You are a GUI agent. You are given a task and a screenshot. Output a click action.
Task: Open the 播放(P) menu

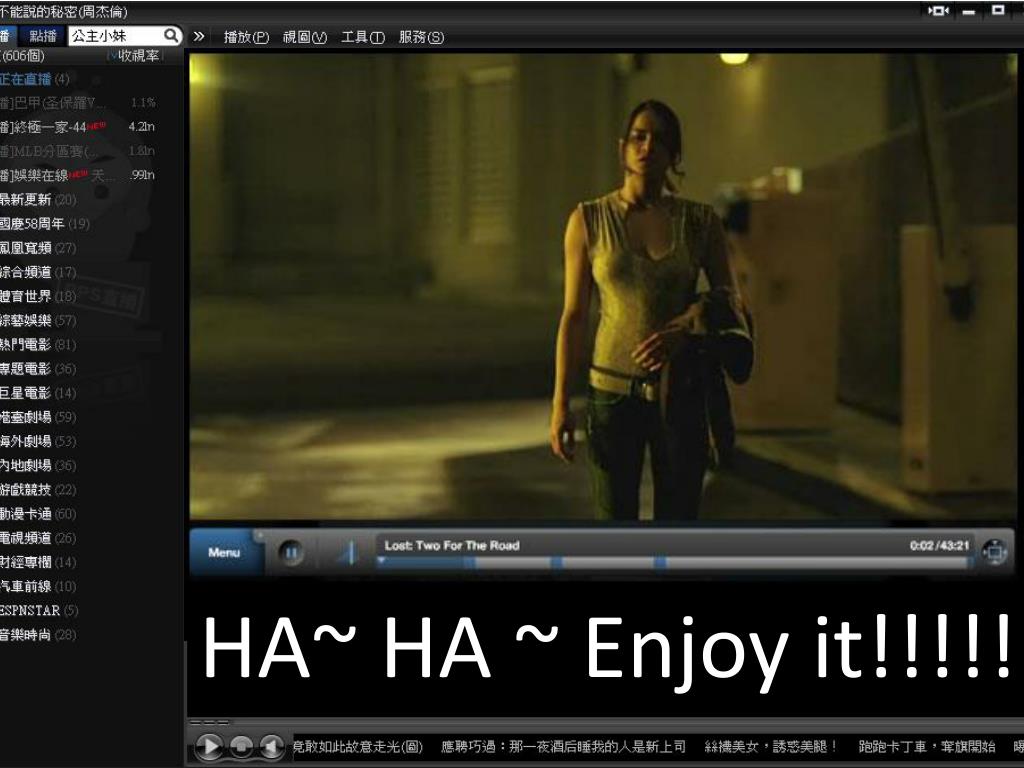[x=246, y=37]
